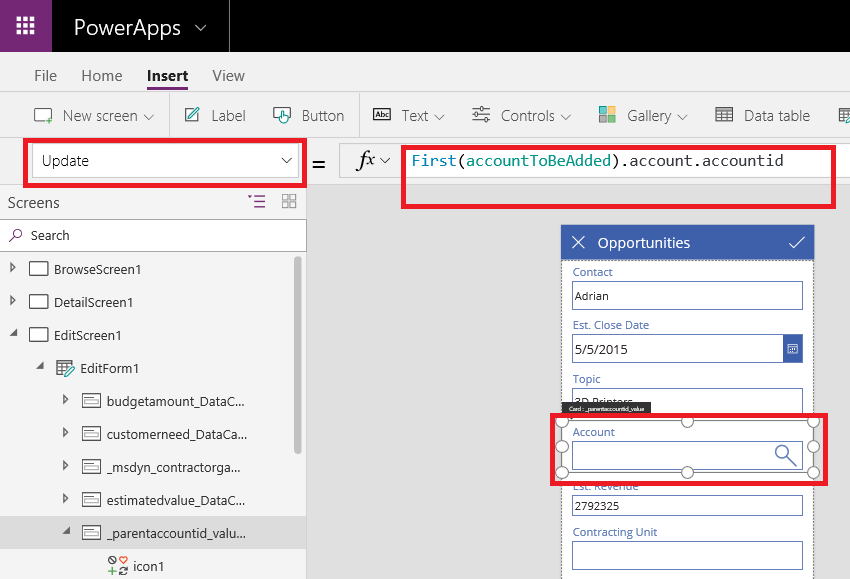
Task: Switch to the View ribbon tab
Action: (x=228, y=75)
